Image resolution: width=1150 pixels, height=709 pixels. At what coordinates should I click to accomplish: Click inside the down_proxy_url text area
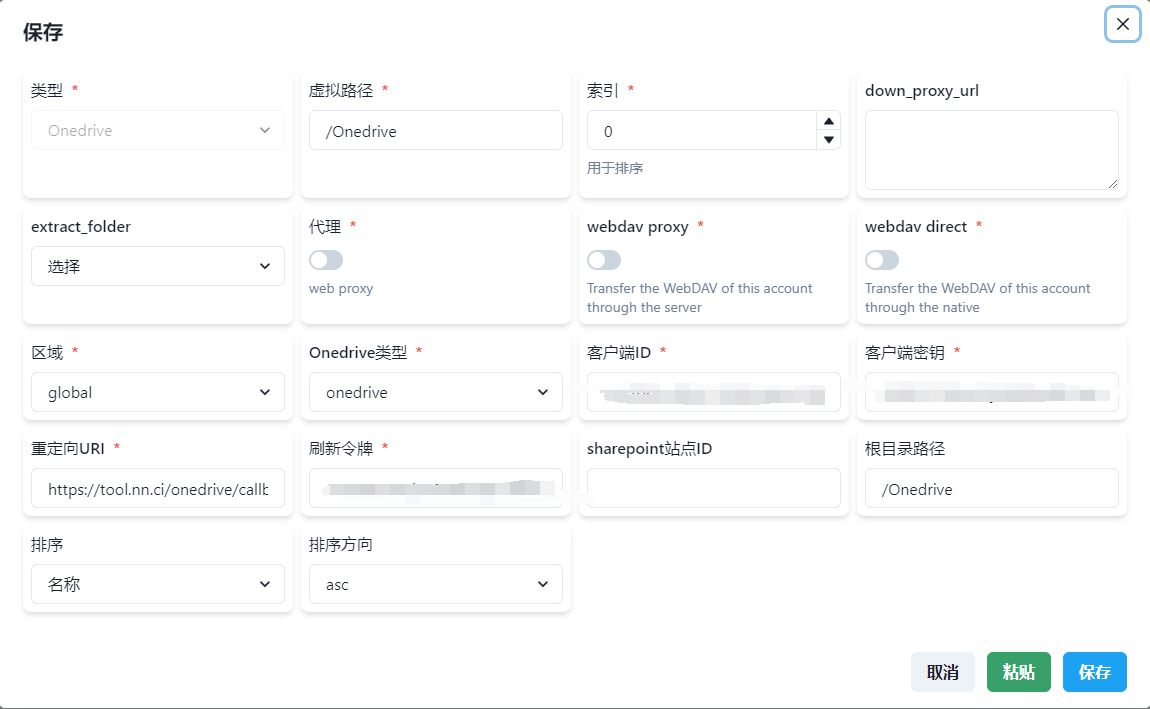(991, 148)
